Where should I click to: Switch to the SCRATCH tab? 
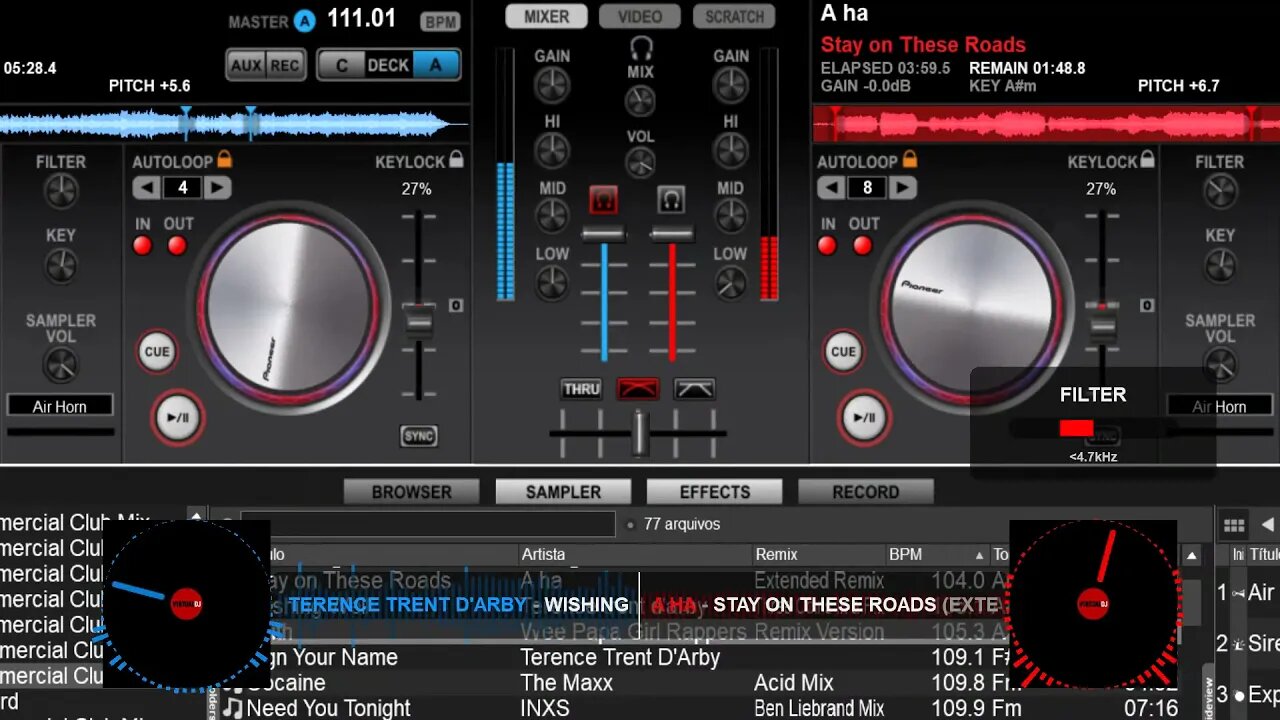(x=734, y=16)
